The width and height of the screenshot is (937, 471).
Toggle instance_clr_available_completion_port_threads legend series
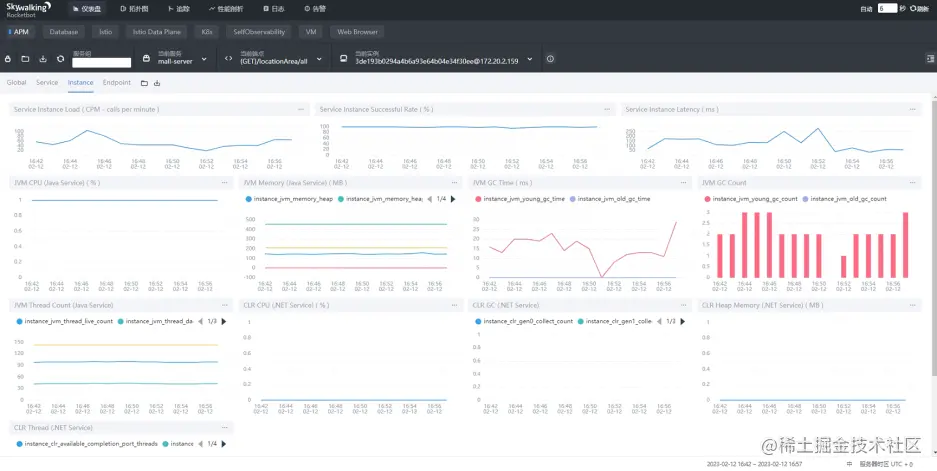[x=87, y=444]
